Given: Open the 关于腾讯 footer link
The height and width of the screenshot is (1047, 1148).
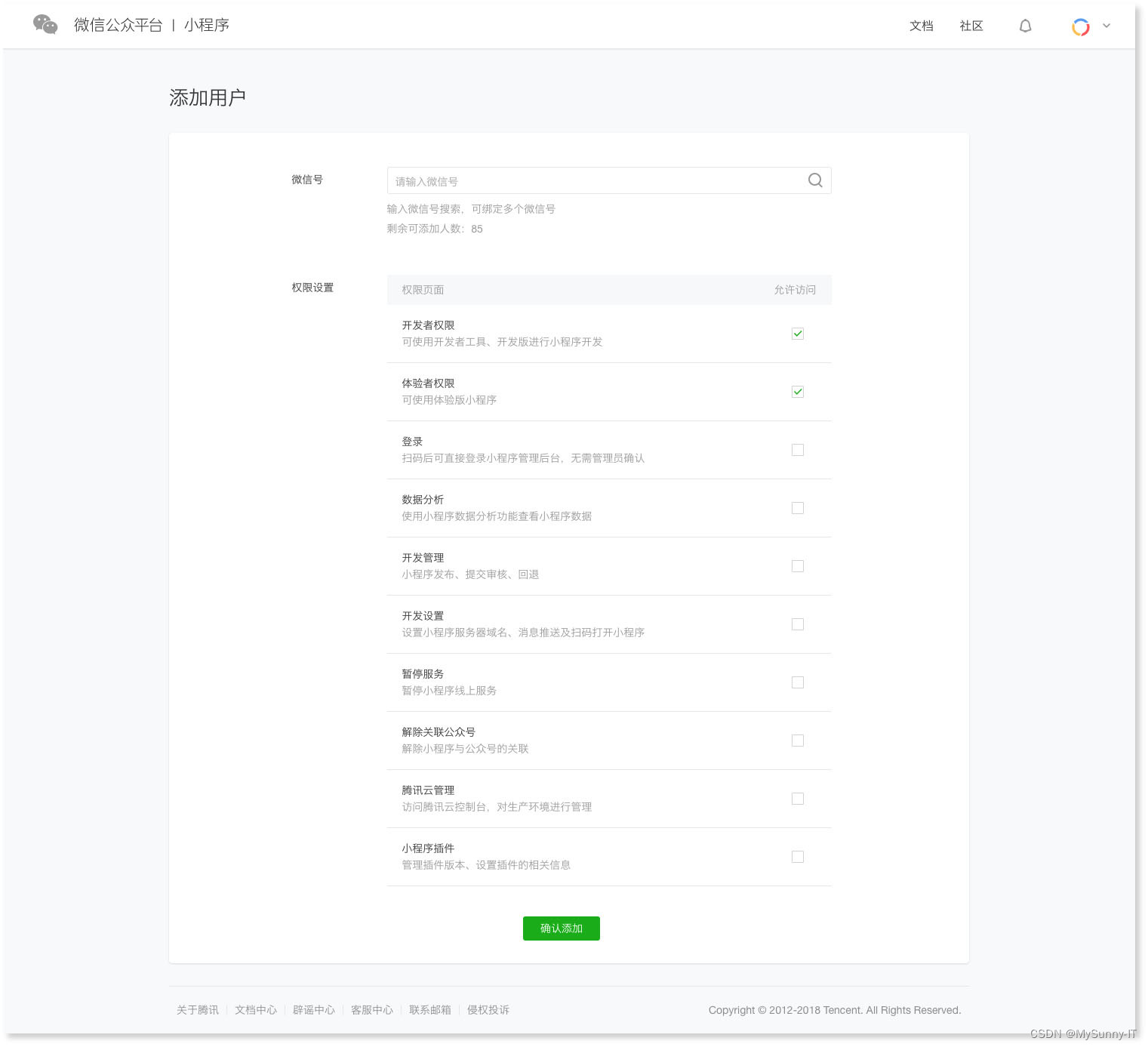Looking at the screenshot, I should click(x=198, y=1010).
